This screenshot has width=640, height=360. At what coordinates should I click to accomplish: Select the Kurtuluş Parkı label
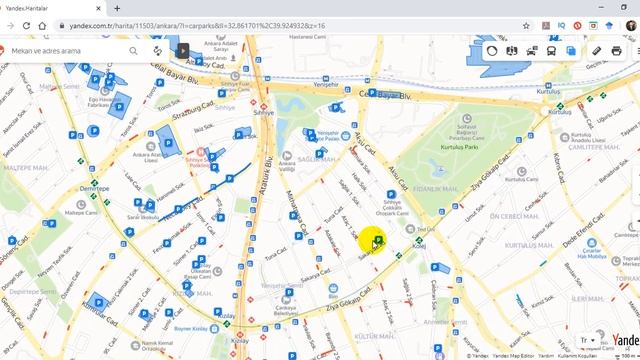(459, 147)
